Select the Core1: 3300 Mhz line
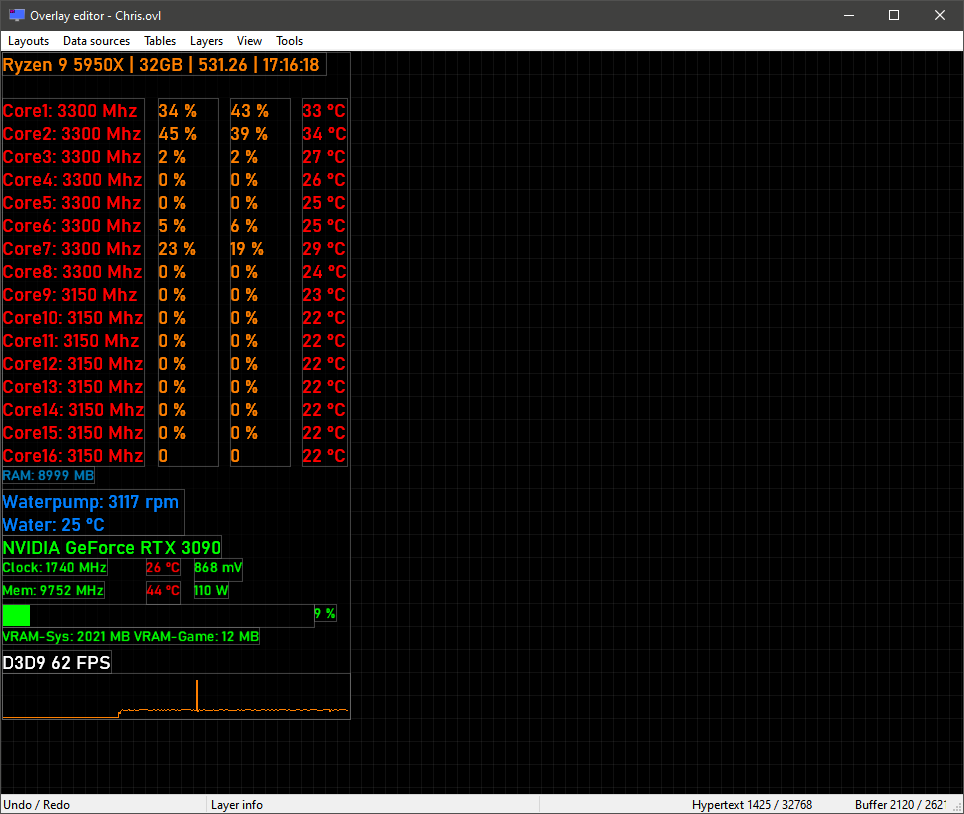This screenshot has width=964, height=814. pos(70,111)
